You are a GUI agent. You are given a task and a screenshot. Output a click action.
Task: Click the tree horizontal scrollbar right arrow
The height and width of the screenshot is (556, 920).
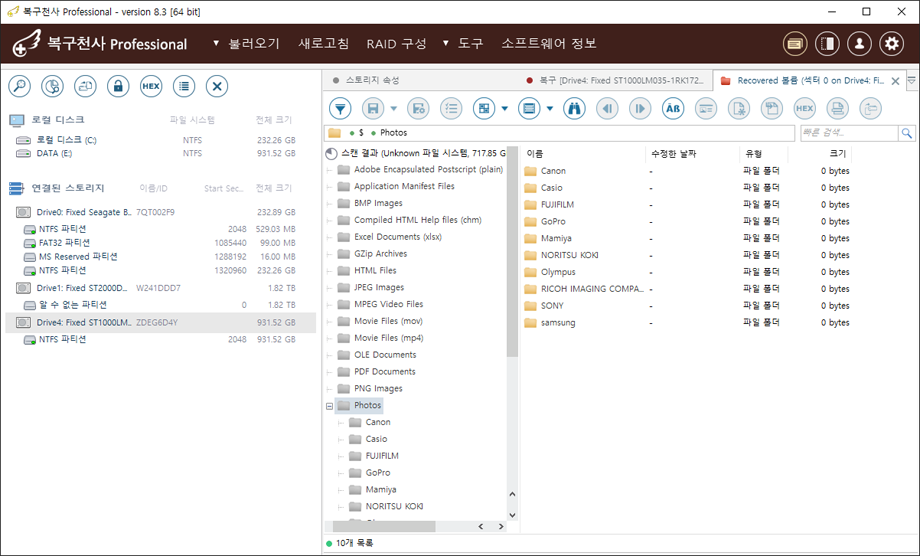[500, 527]
